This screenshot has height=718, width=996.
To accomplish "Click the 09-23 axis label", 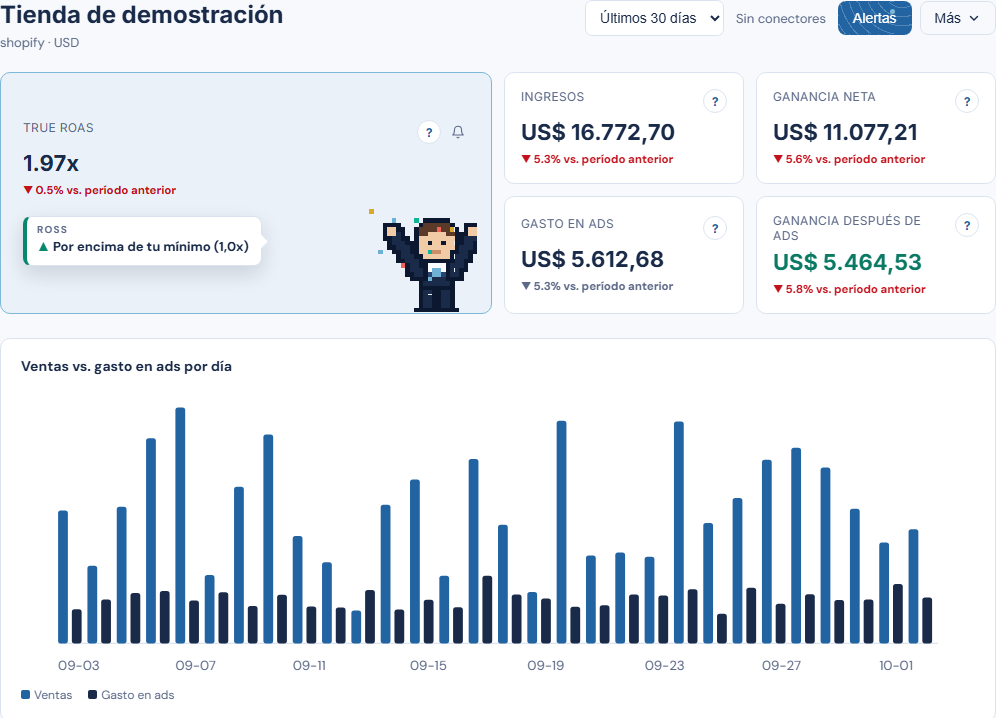I will tap(664, 666).
